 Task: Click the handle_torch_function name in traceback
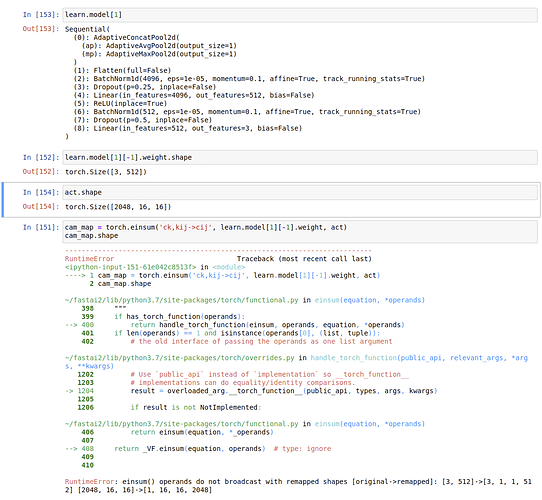coord(354,358)
